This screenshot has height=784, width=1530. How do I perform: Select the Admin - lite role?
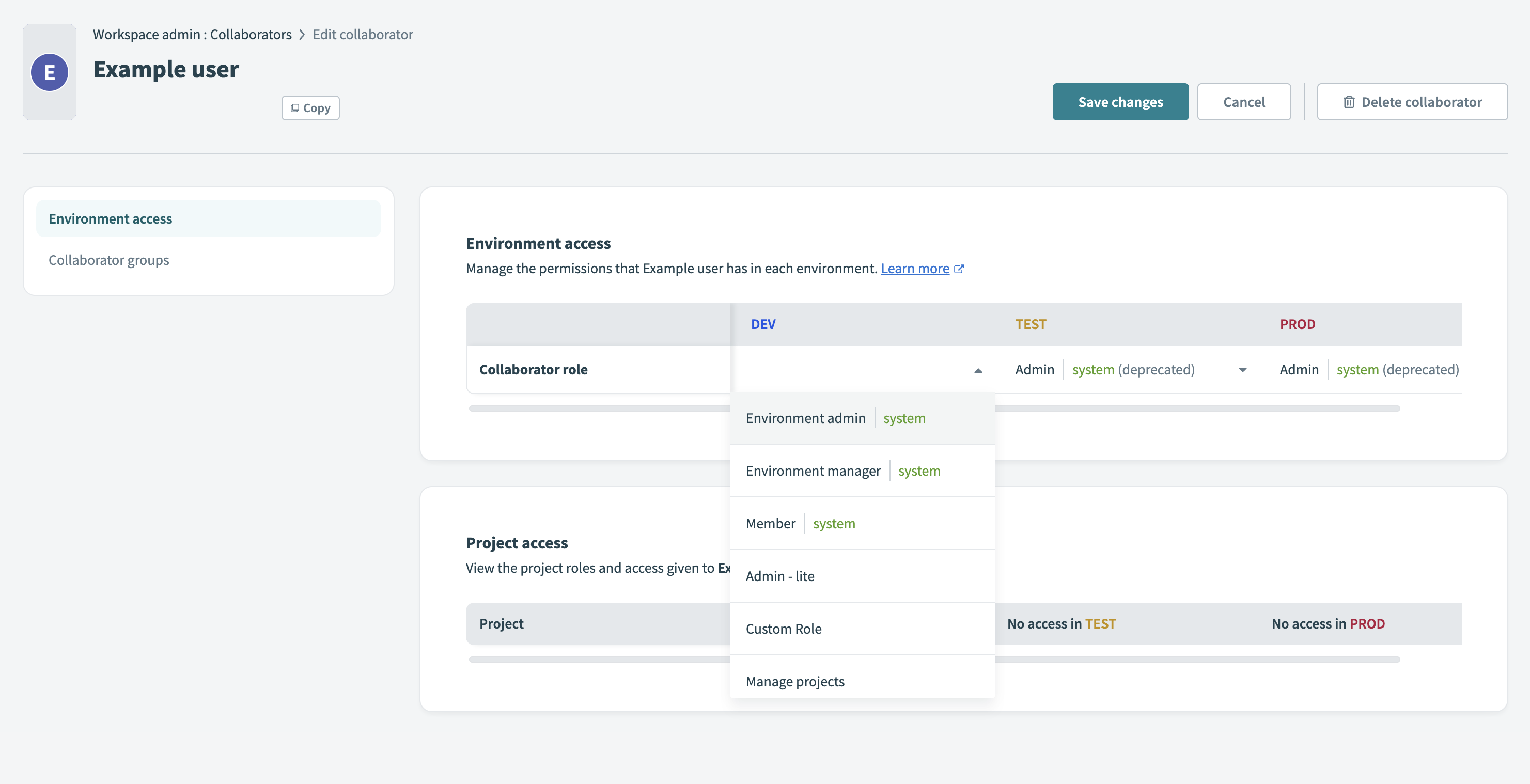click(780, 575)
